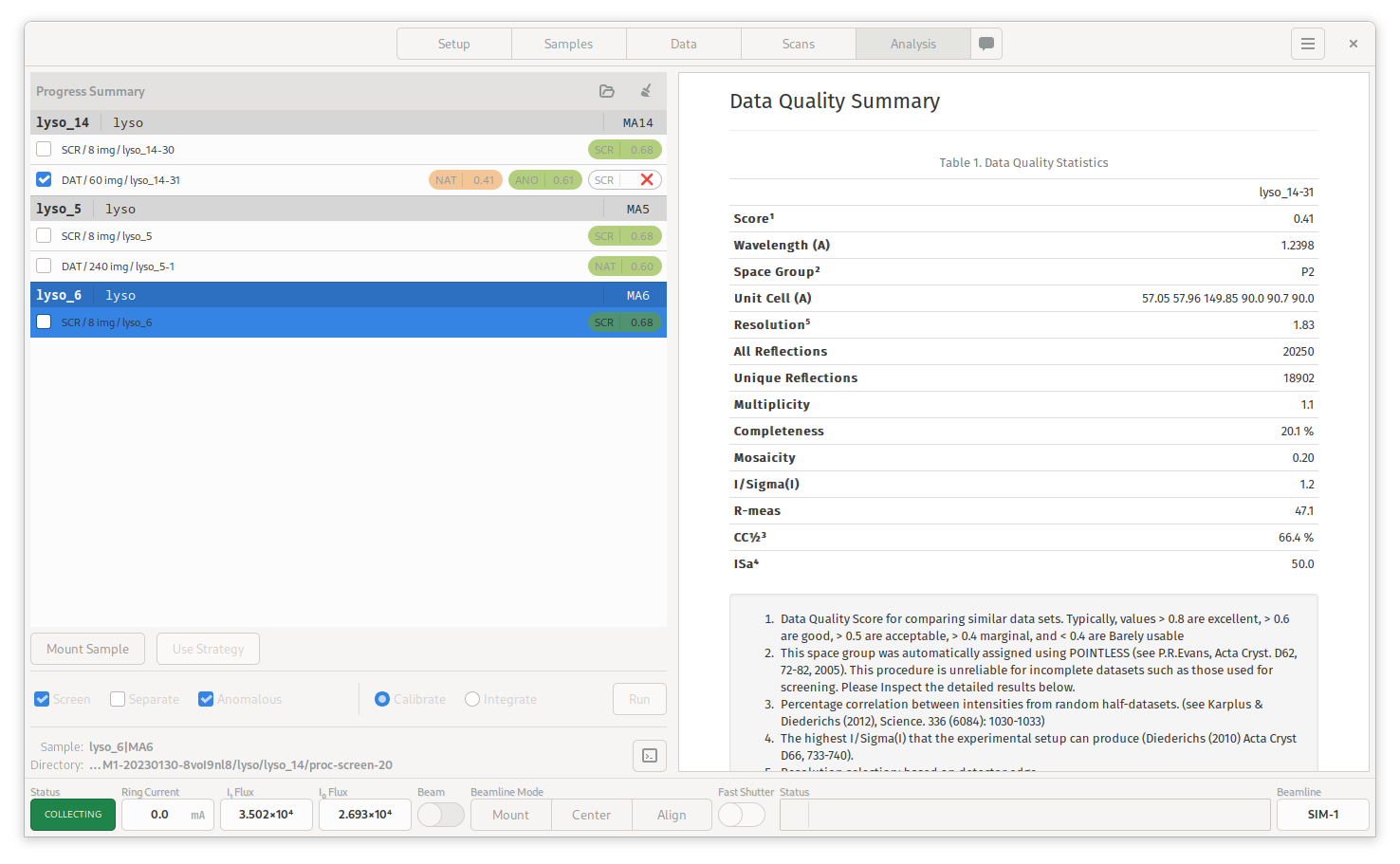The width and height of the screenshot is (1400, 864).
Task: Click SCR 0.68 badge on lyso_6 row
Action: tap(624, 322)
